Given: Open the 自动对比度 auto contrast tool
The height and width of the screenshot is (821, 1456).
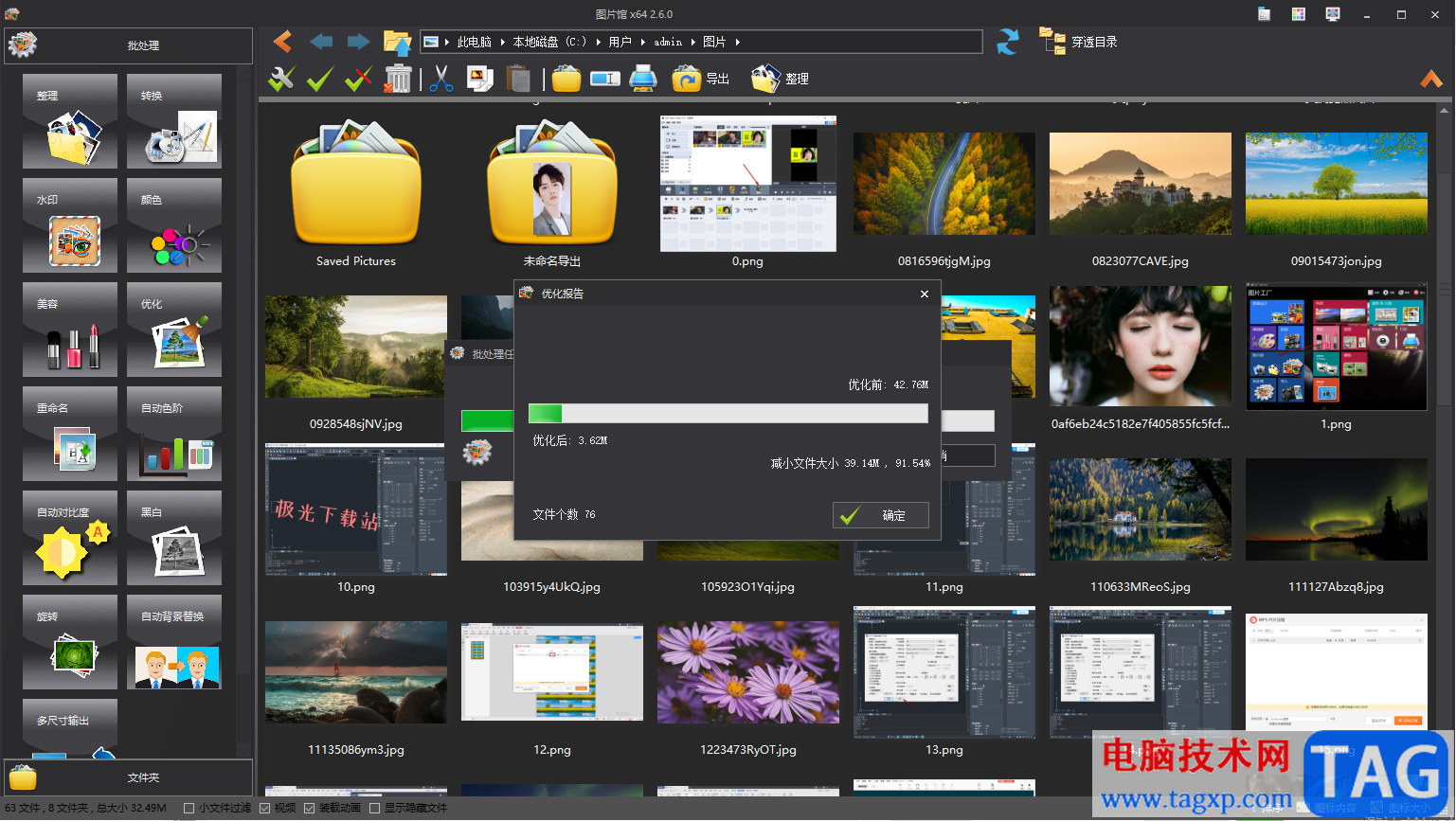Looking at the screenshot, I should coord(70,538).
